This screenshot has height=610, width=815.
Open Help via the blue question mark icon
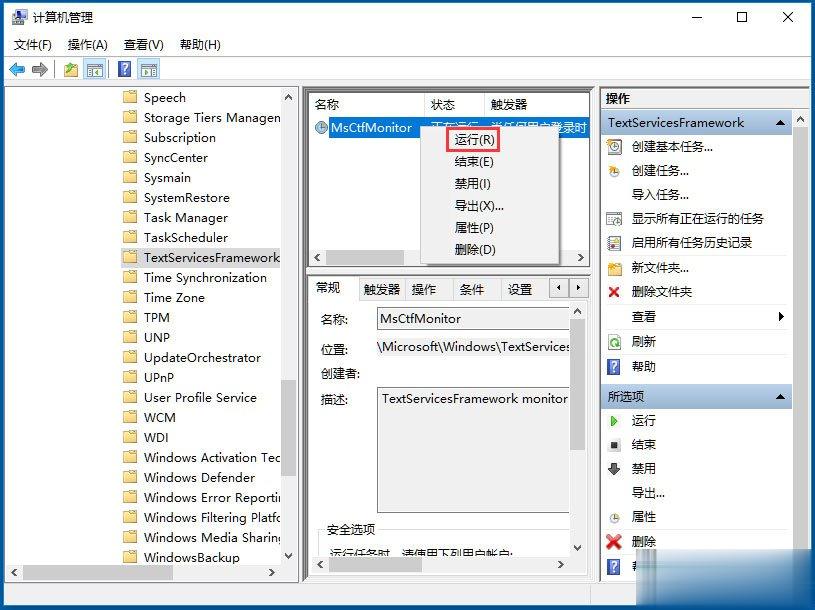click(122, 69)
